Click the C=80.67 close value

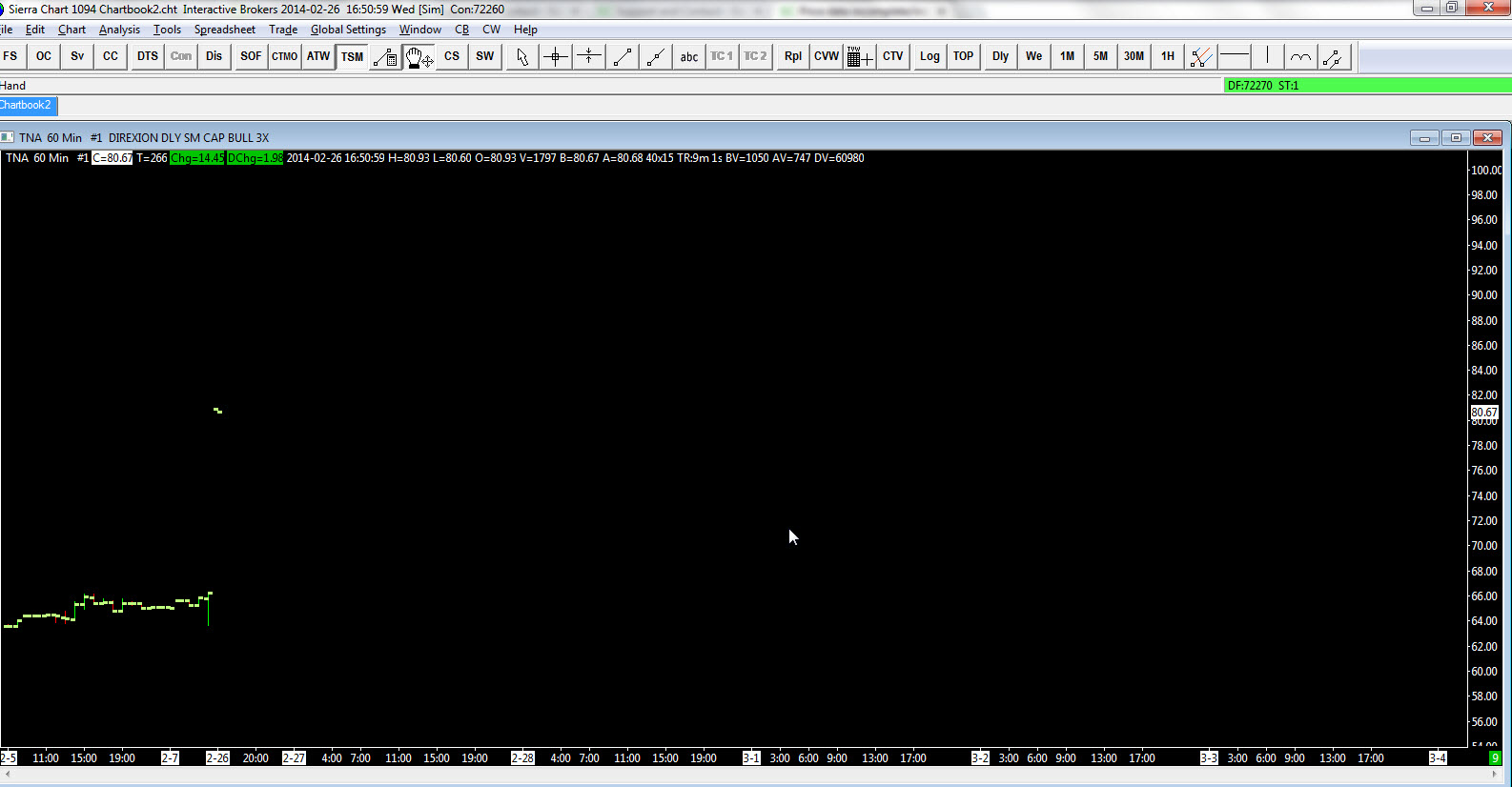tap(112, 158)
